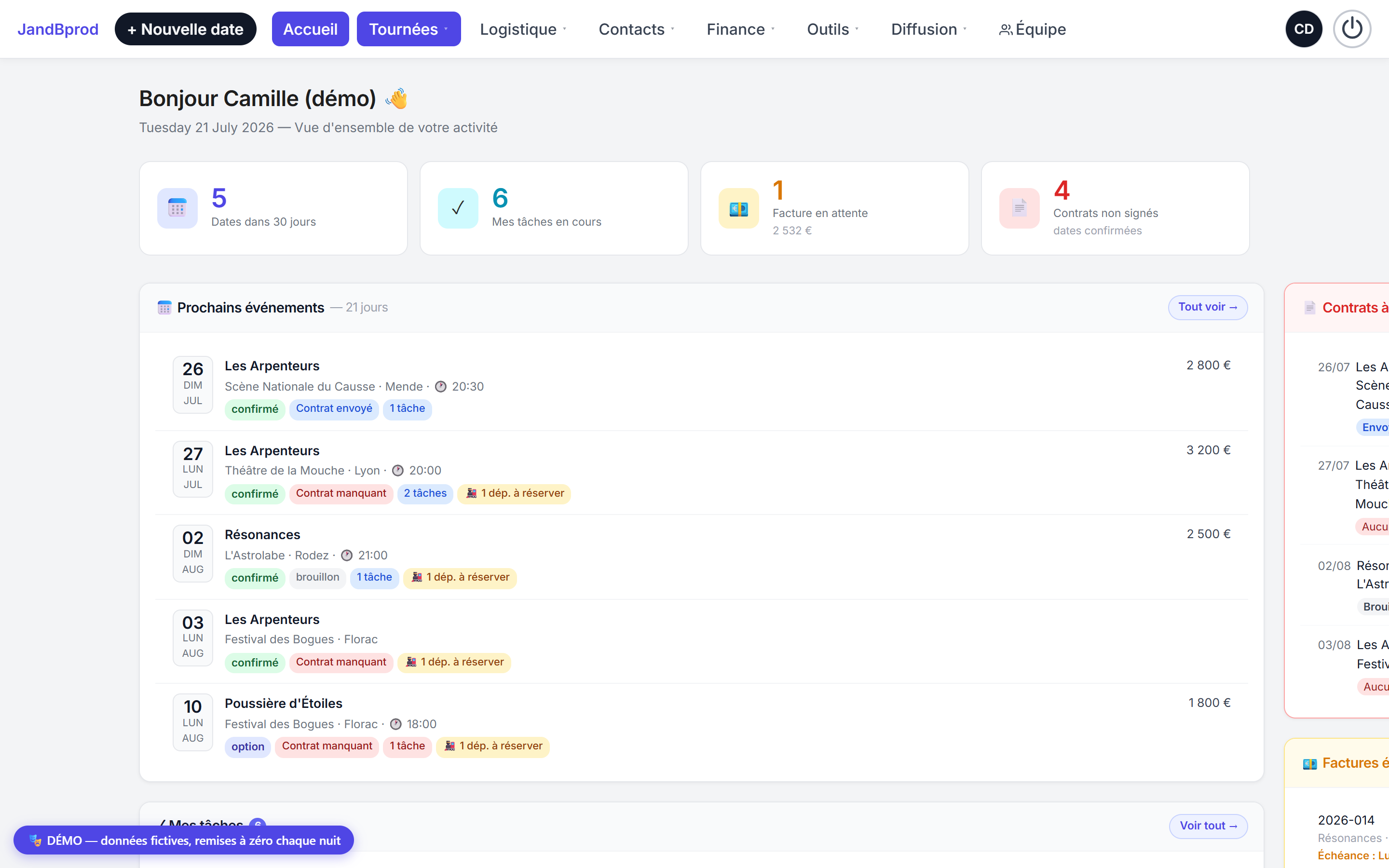Click the checkmark icon in tasks card

click(x=458, y=208)
